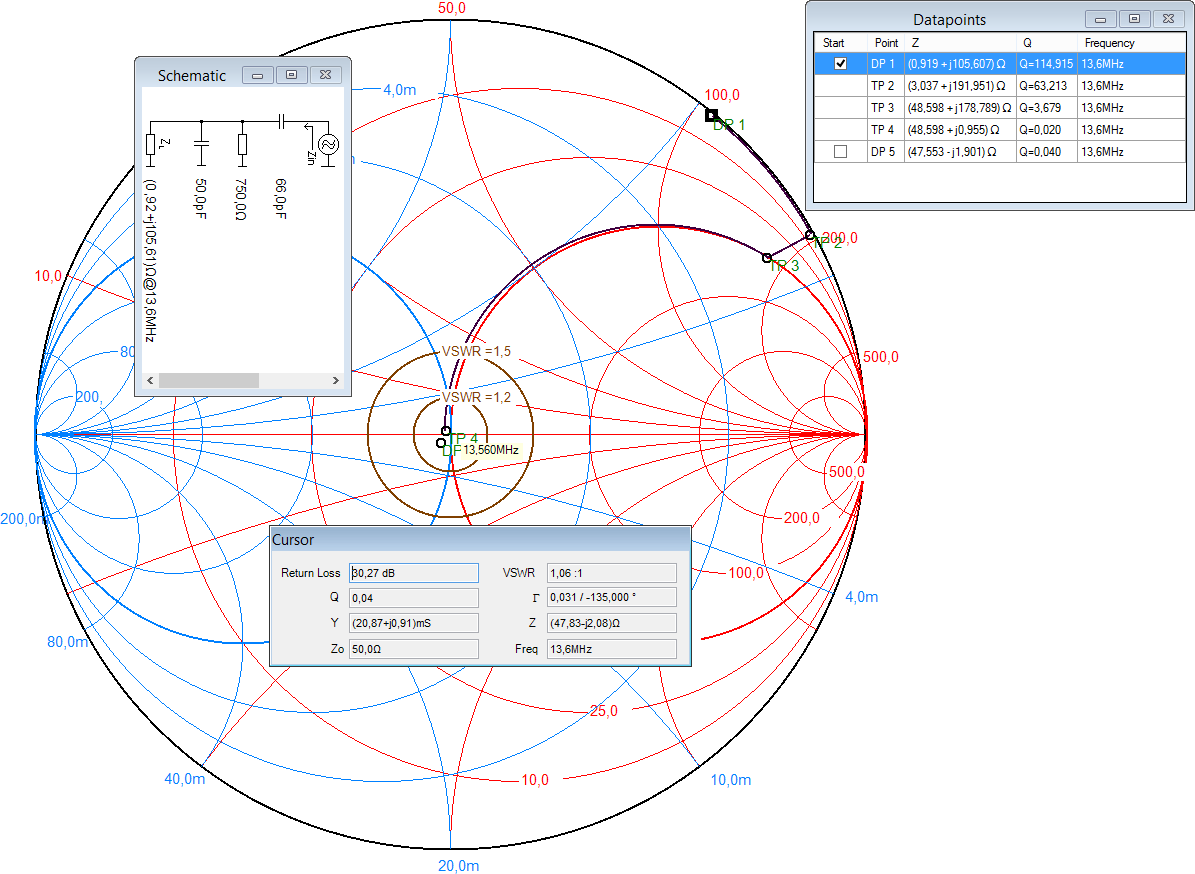Click the TP 2 Q value Q=63,213

pyautogui.click(x=1043, y=86)
